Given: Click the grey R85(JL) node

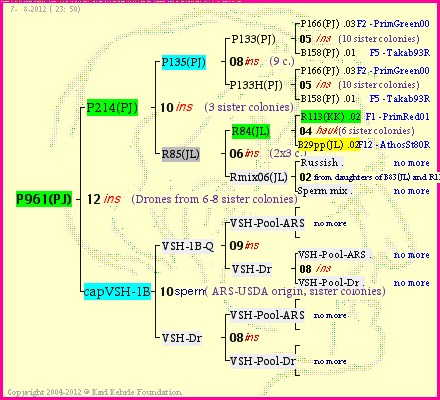Looking at the screenshot, I should click(x=181, y=154).
